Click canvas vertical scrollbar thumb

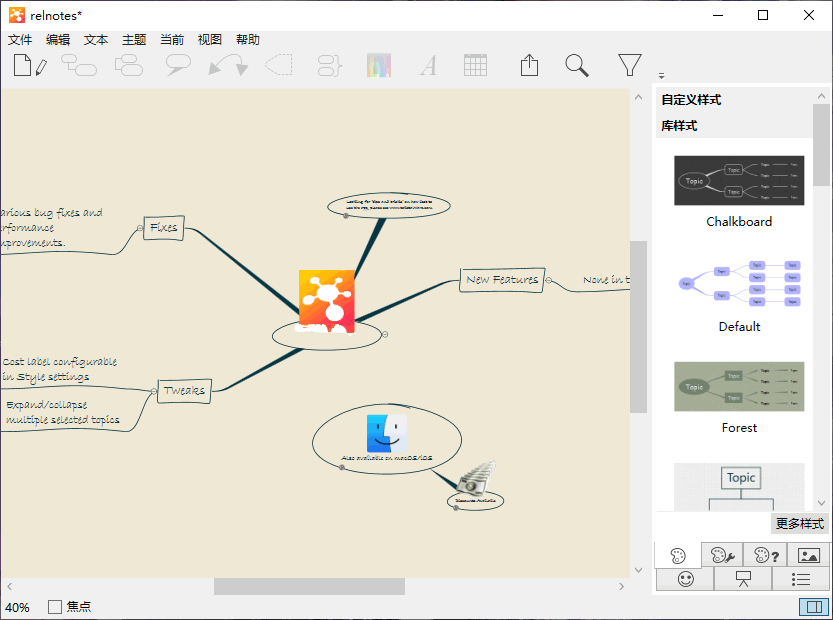pyautogui.click(x=638, y=327)
